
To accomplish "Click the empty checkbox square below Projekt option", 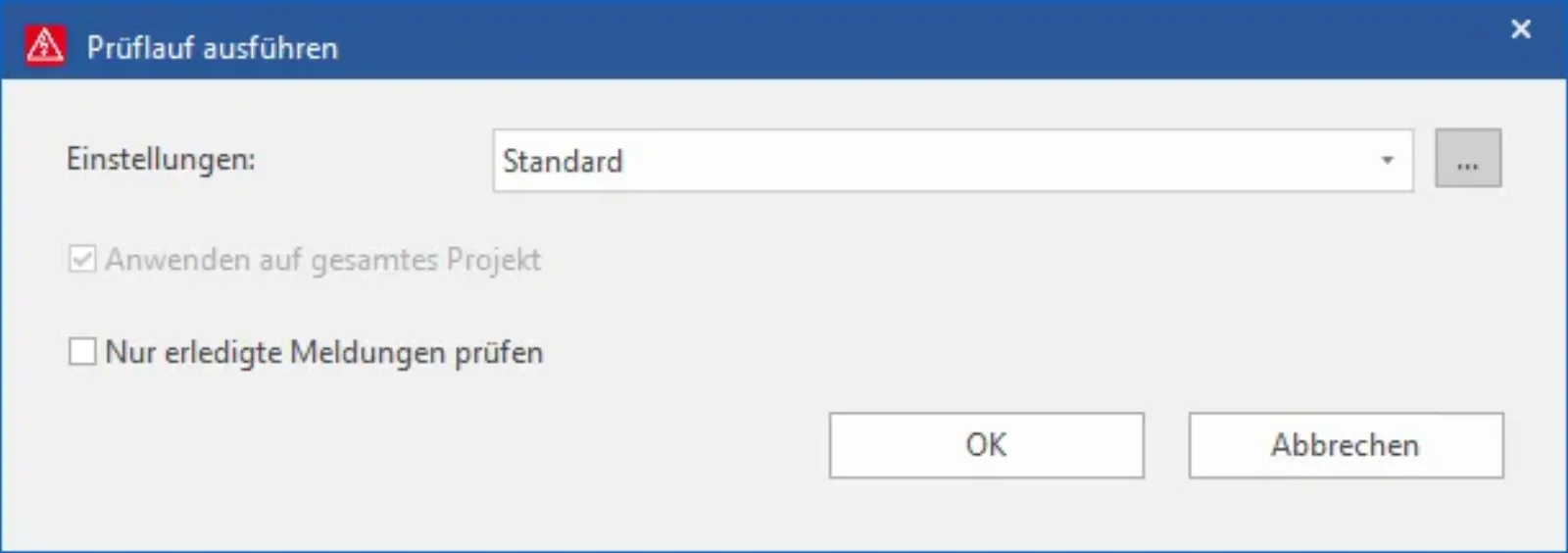I will click(x=82, y=351).
